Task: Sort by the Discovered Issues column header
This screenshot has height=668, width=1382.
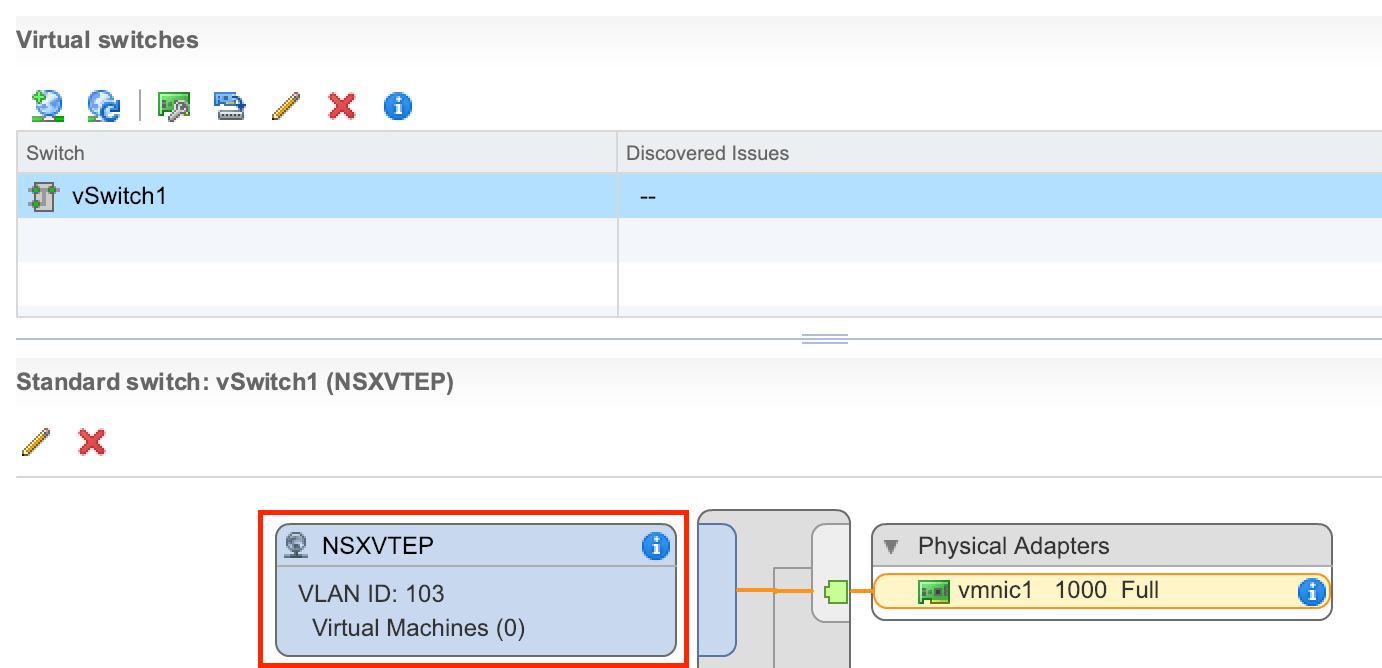Action: point(707,153)
